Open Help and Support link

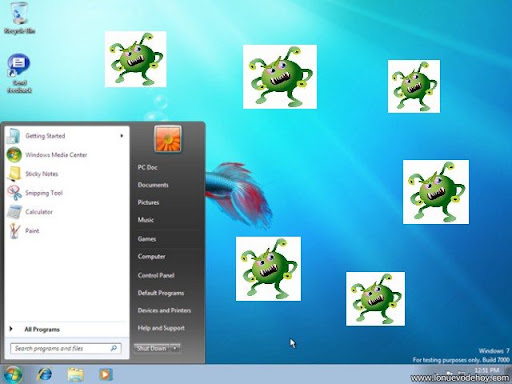click(161, 328)
